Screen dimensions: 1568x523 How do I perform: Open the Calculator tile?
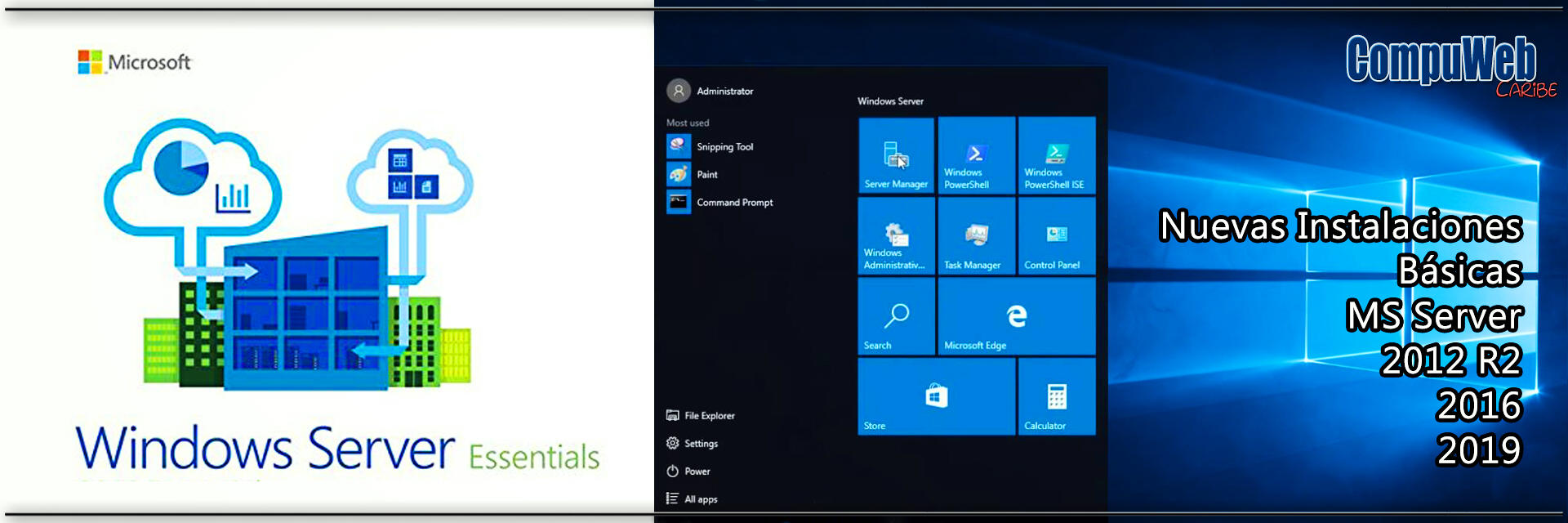click(x=1056, y=396)
